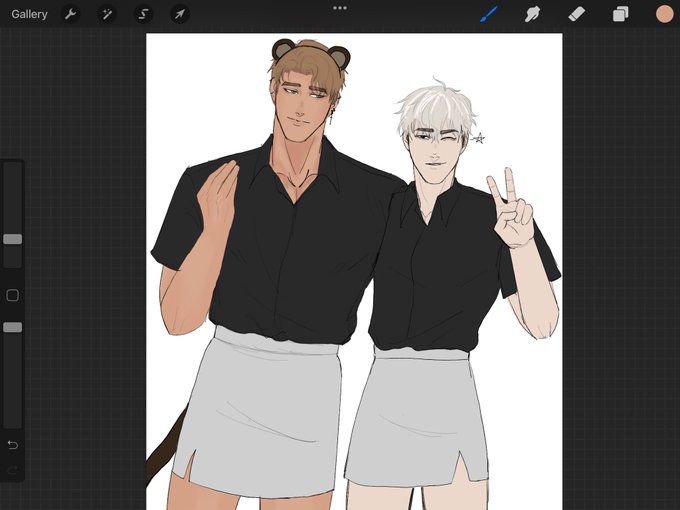Viewport: 680px width, 510px height.
Task: Open the Actions wrench menu
Action: (x=70, y=14)
